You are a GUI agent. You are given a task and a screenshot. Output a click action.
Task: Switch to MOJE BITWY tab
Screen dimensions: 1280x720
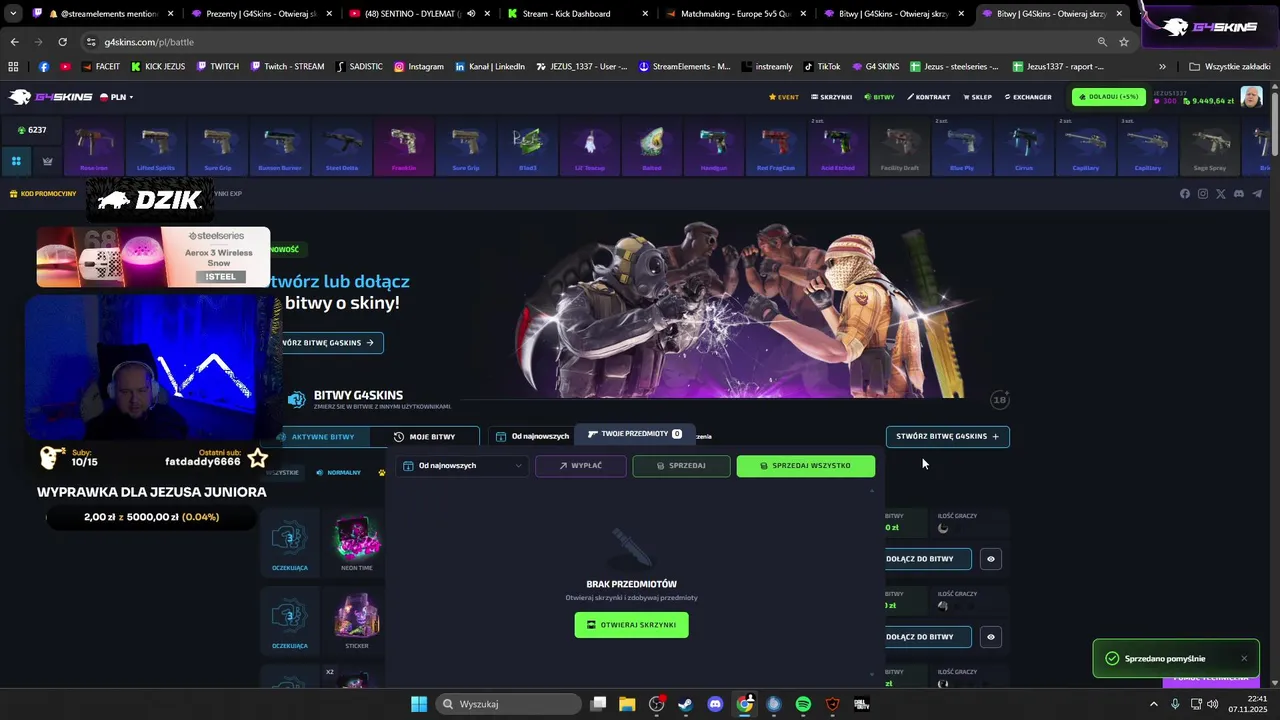[424, 437]
